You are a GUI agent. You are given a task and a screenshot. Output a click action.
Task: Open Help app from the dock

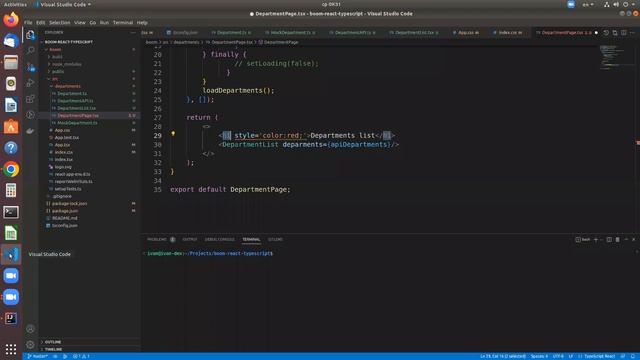click(x=11, y=148)
